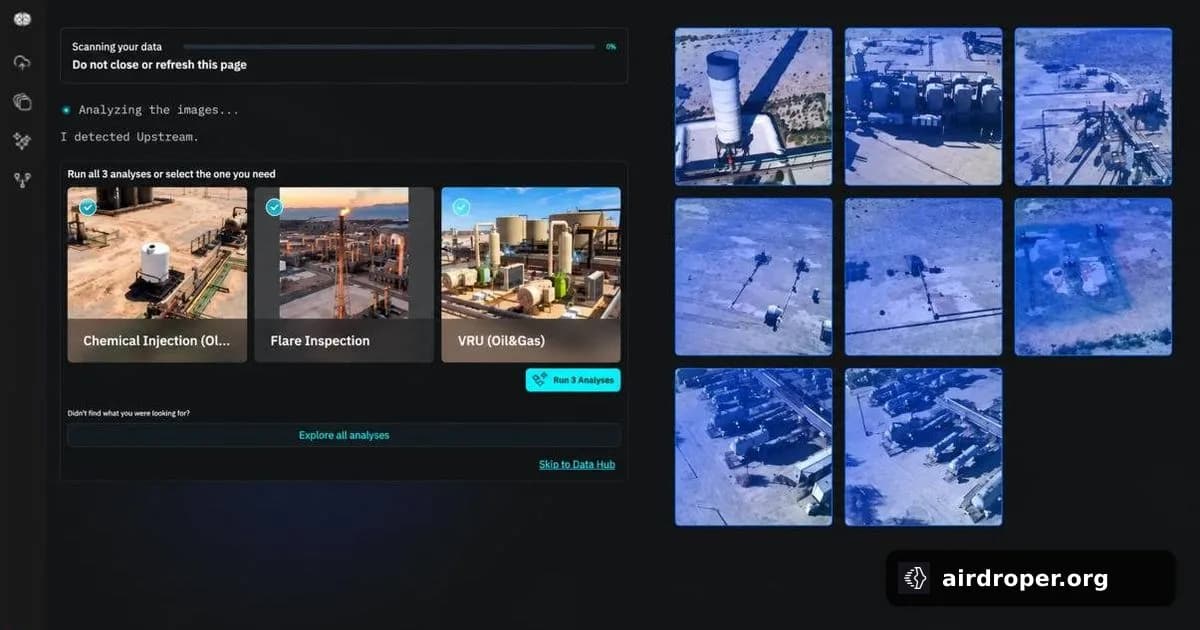Click the 0% progress value

pos(611,47)
